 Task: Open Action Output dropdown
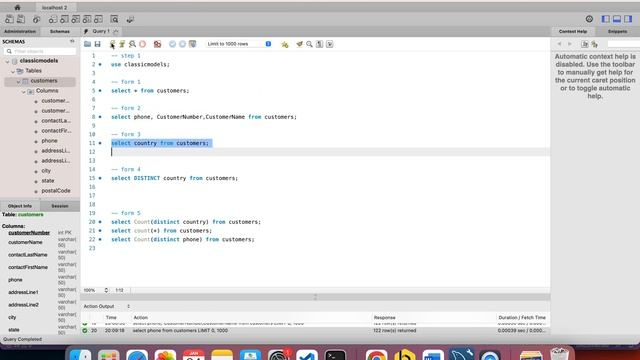point(107,306)
